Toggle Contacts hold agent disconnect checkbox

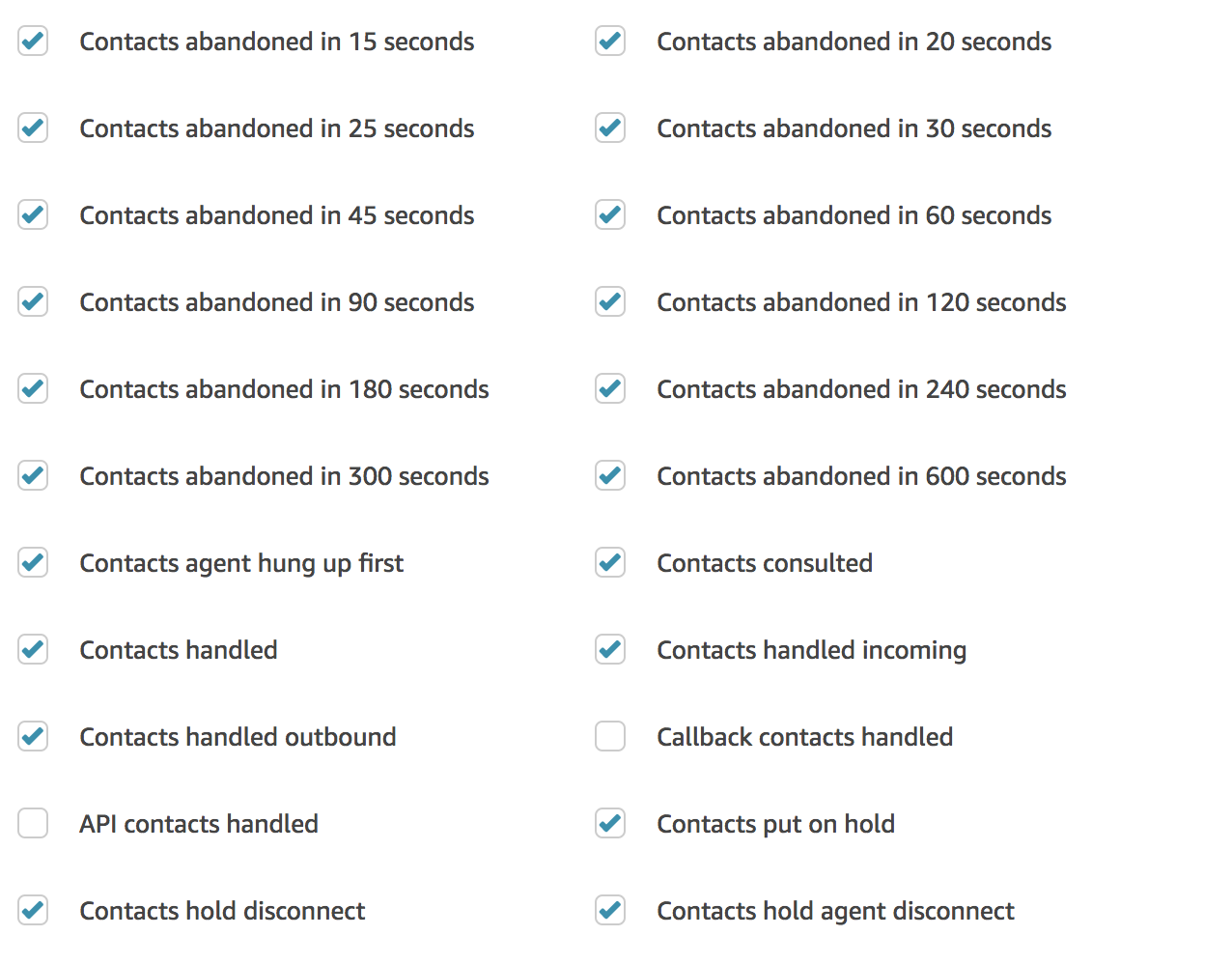click(x=610, y=910)
